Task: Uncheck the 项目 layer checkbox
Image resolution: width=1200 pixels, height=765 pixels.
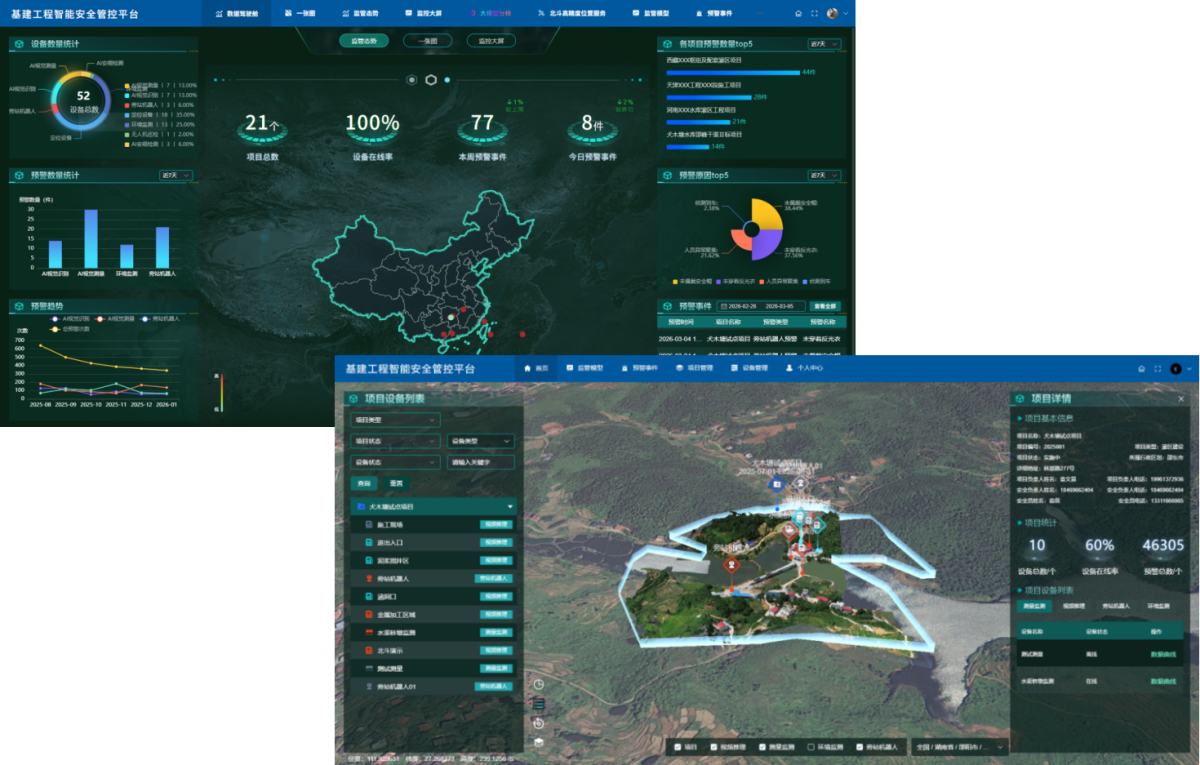Action: [678, 747]
